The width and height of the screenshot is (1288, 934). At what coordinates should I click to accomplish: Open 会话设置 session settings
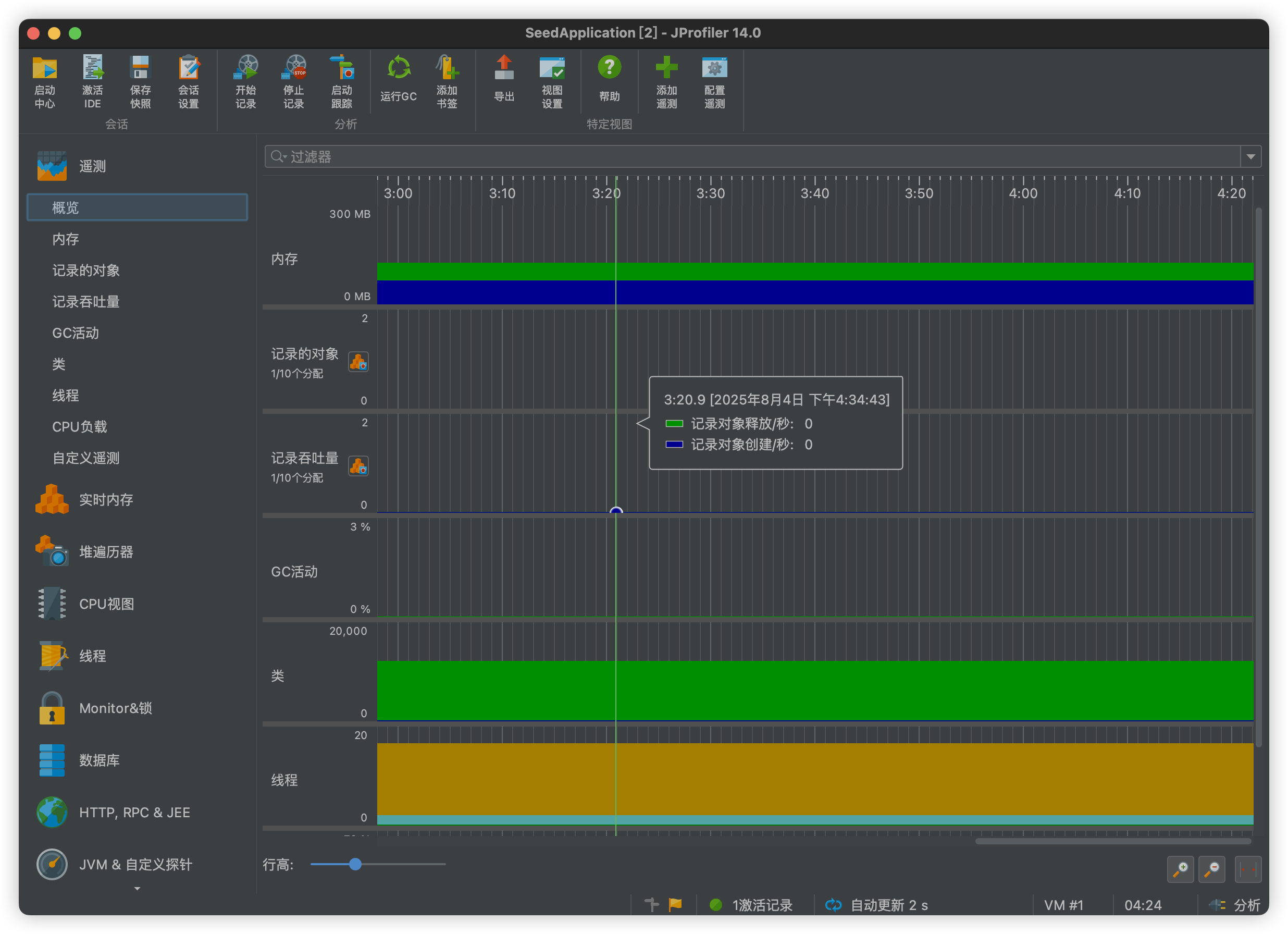[189, 82]
